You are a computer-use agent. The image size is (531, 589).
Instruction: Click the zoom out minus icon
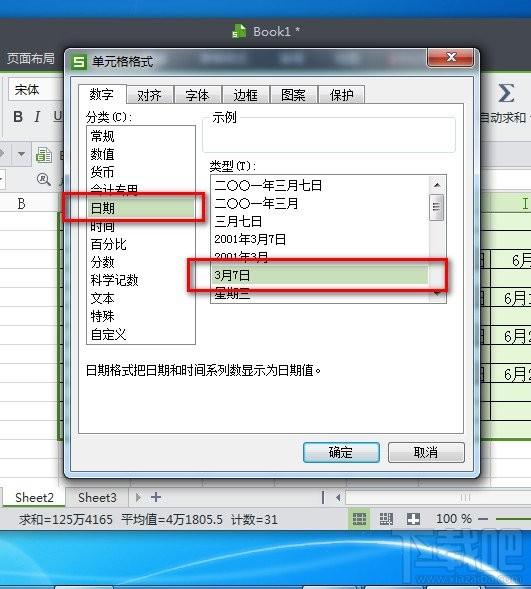point(483,519)
